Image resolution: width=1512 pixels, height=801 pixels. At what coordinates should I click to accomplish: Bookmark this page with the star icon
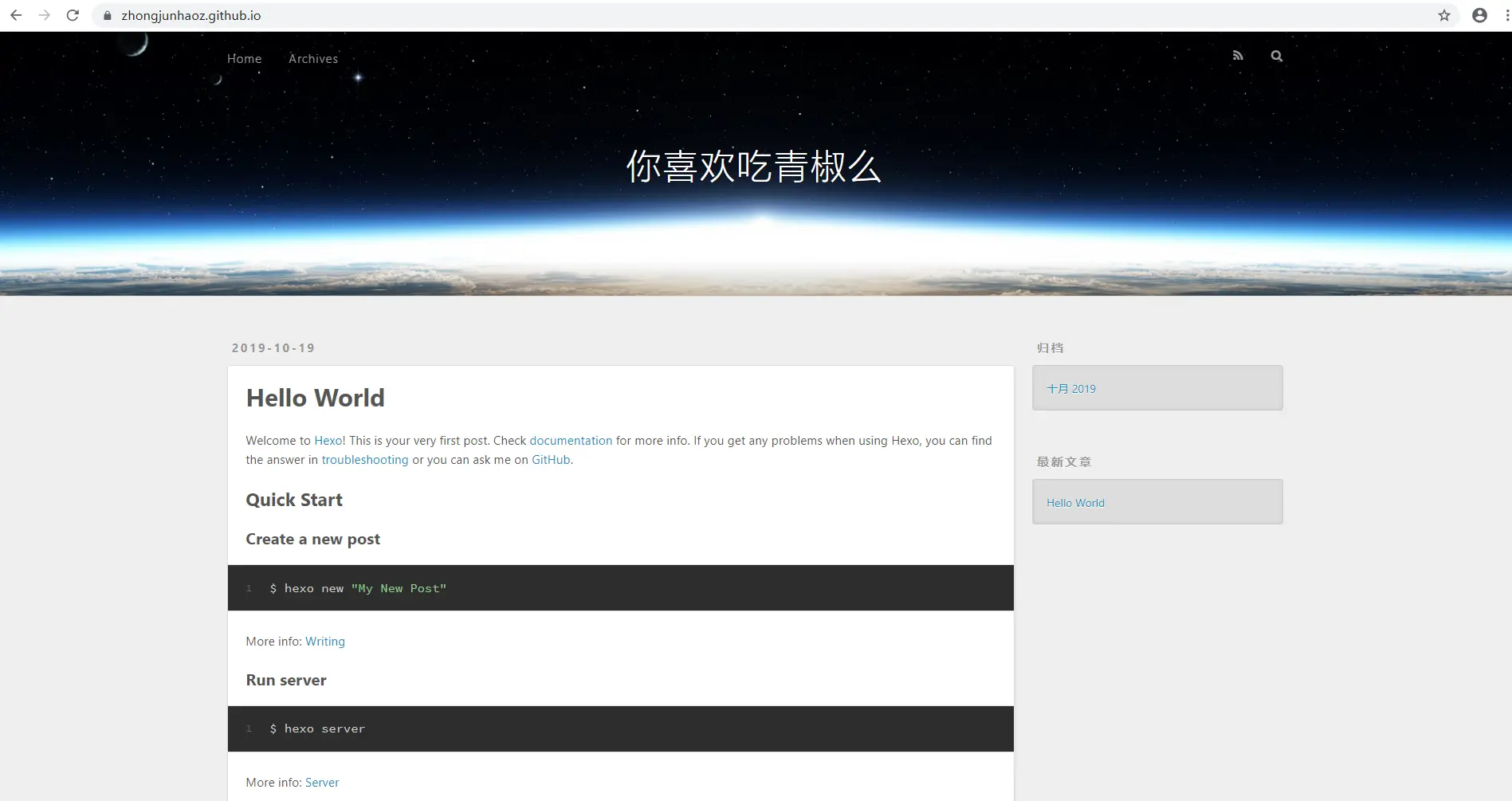click(x=1444, y=15)
